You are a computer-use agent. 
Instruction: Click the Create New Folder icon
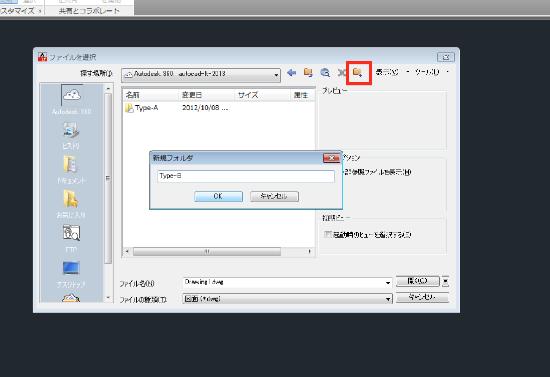(x=358, y=73)
